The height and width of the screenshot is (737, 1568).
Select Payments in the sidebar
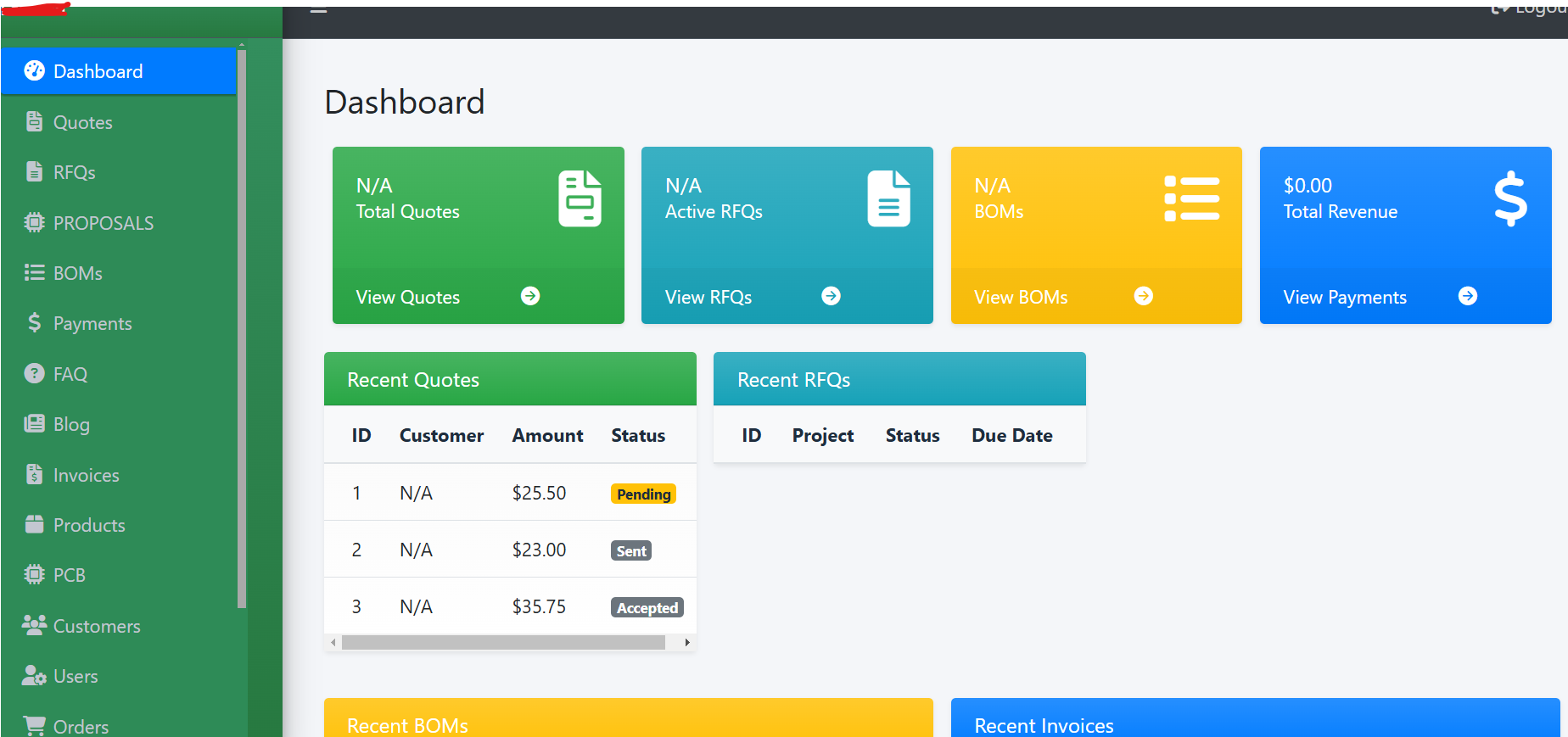click(x=119, y=323)
